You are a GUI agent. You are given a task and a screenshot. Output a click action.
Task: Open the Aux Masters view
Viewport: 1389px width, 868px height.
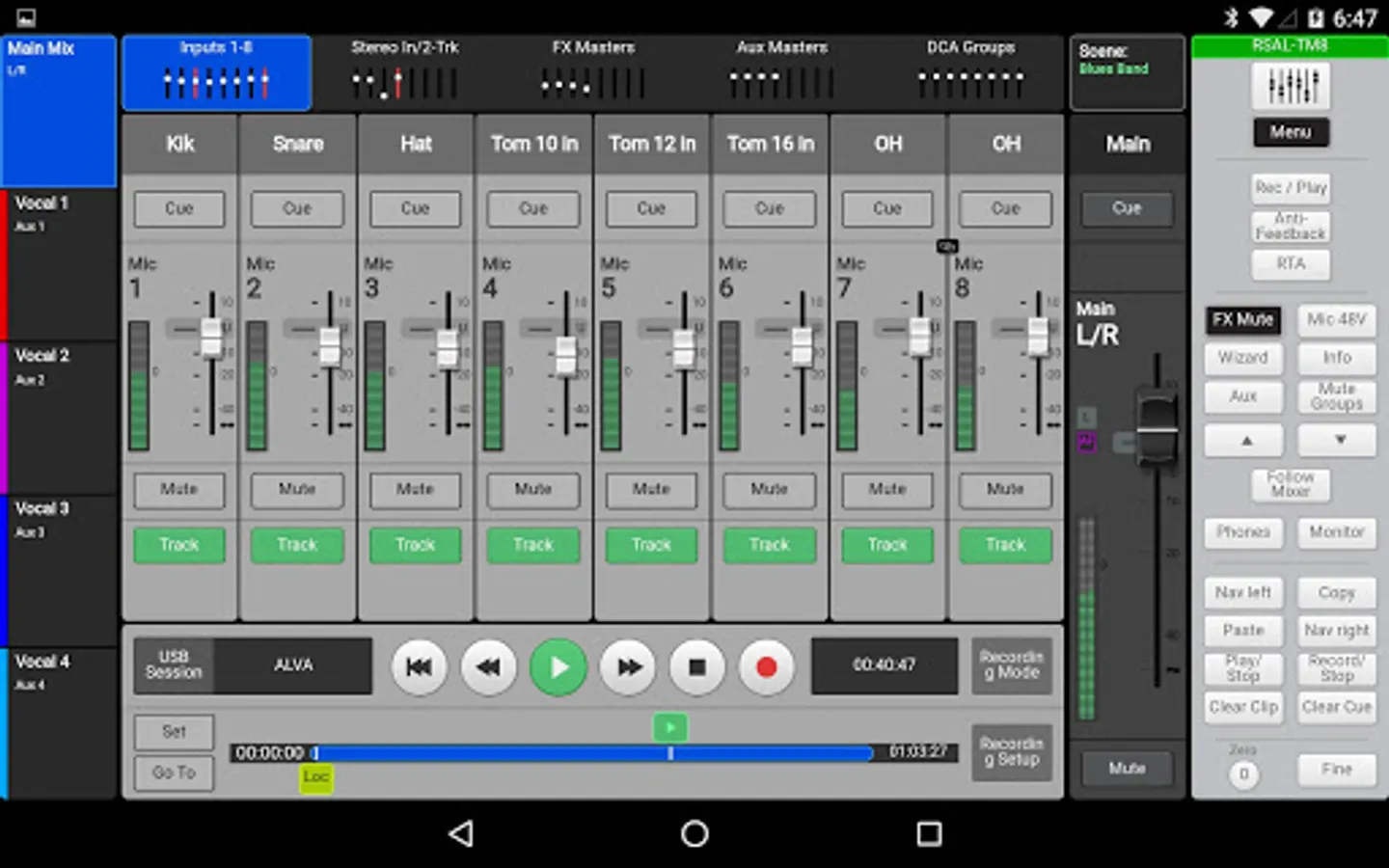782,73
